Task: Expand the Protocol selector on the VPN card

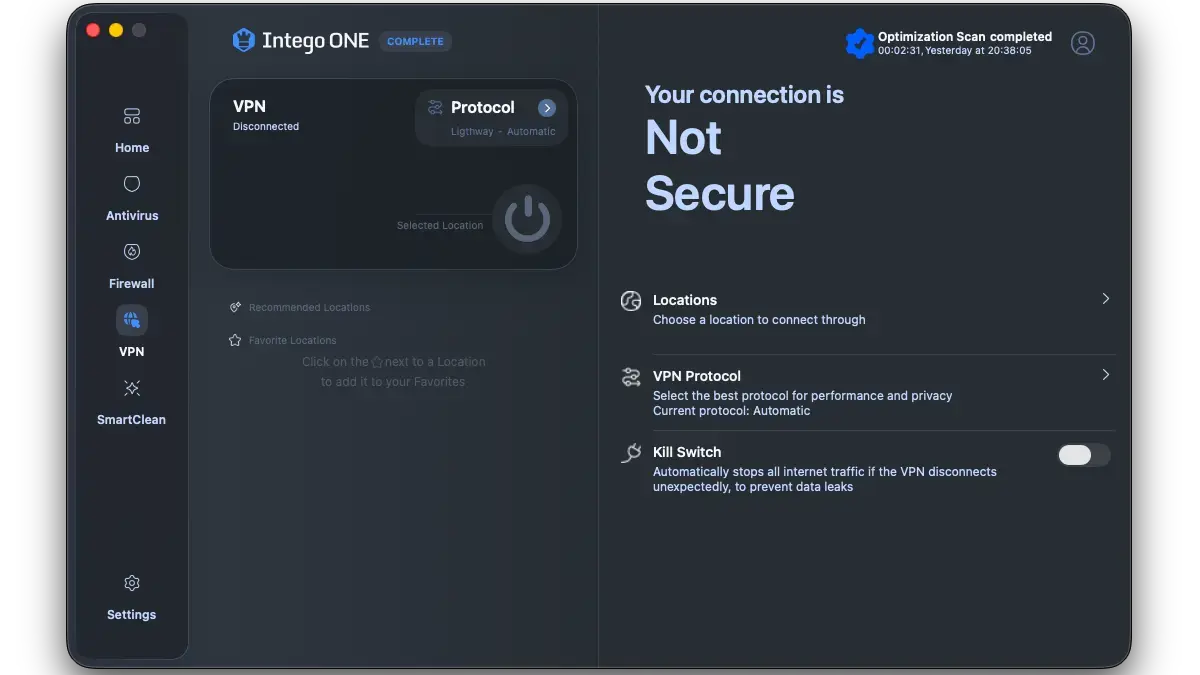Action: (547, 107)
